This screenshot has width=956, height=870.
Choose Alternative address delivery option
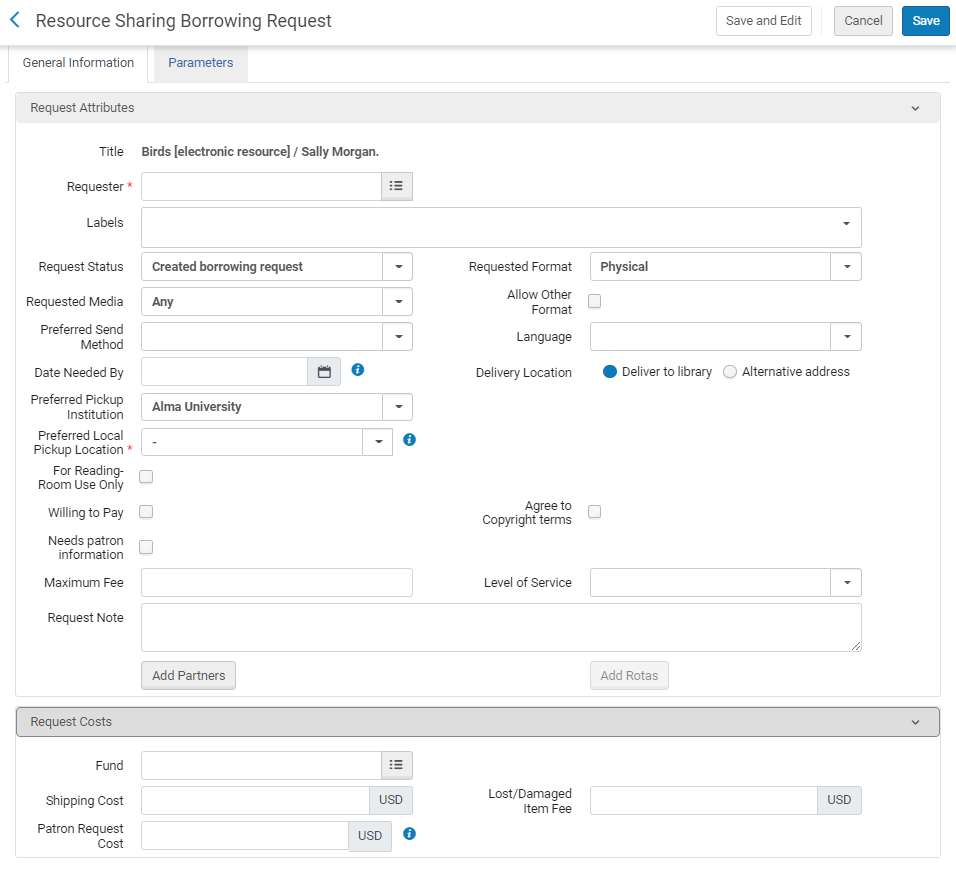pyautogui.click(x=730, y=372)
